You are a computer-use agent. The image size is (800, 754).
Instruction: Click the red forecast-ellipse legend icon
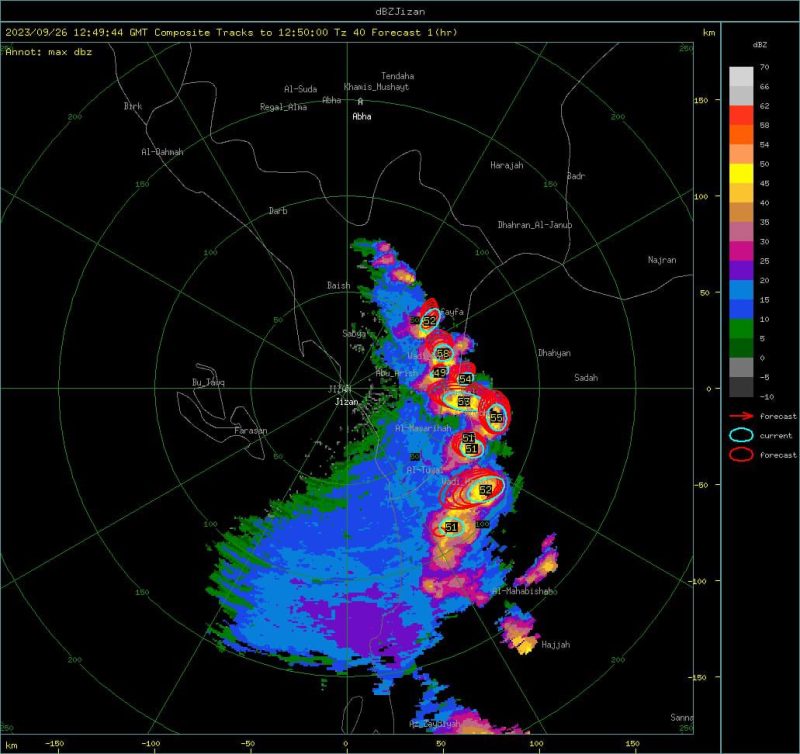pos(741,454)
